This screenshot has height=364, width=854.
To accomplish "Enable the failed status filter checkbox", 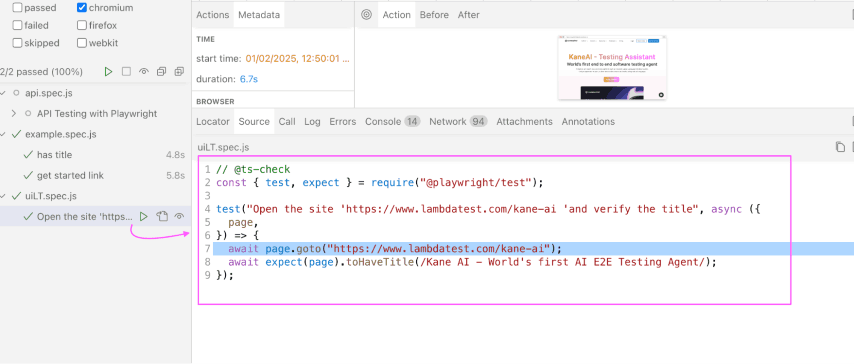I will (x=17, y=25).
